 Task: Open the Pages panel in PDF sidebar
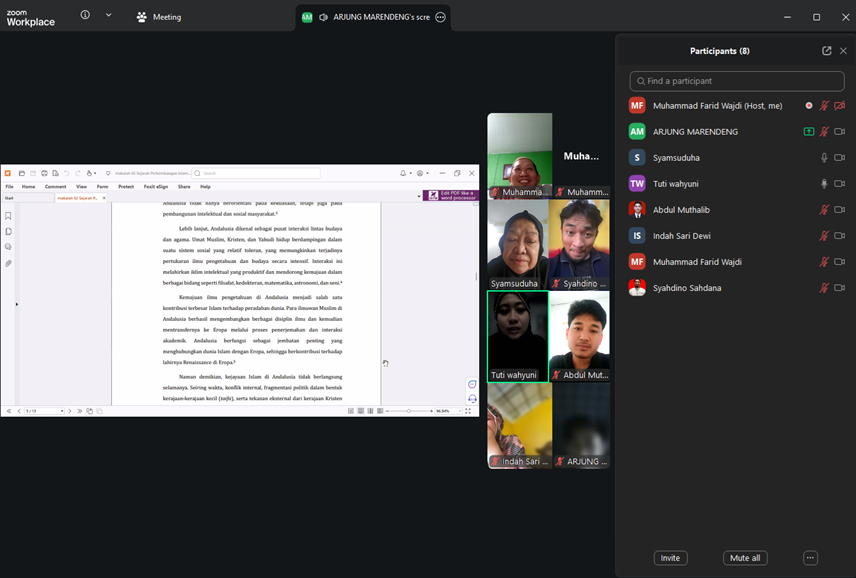[x=8, y=231]
